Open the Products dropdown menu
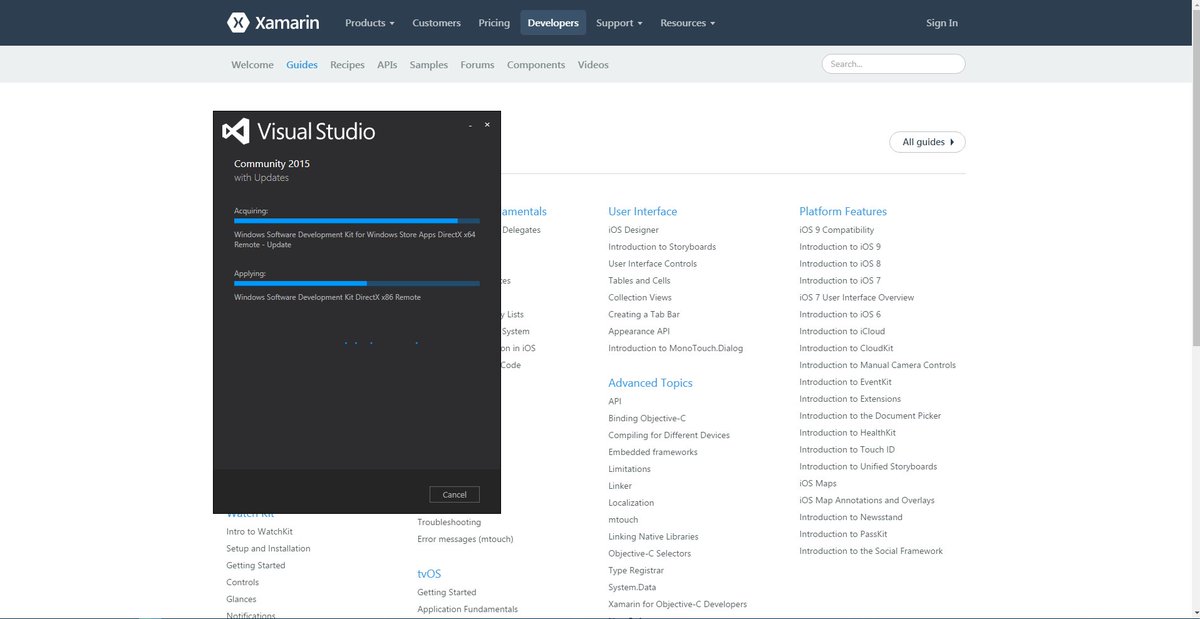The width and height of the screenshot is (1200, 619). tap(370, 23)
